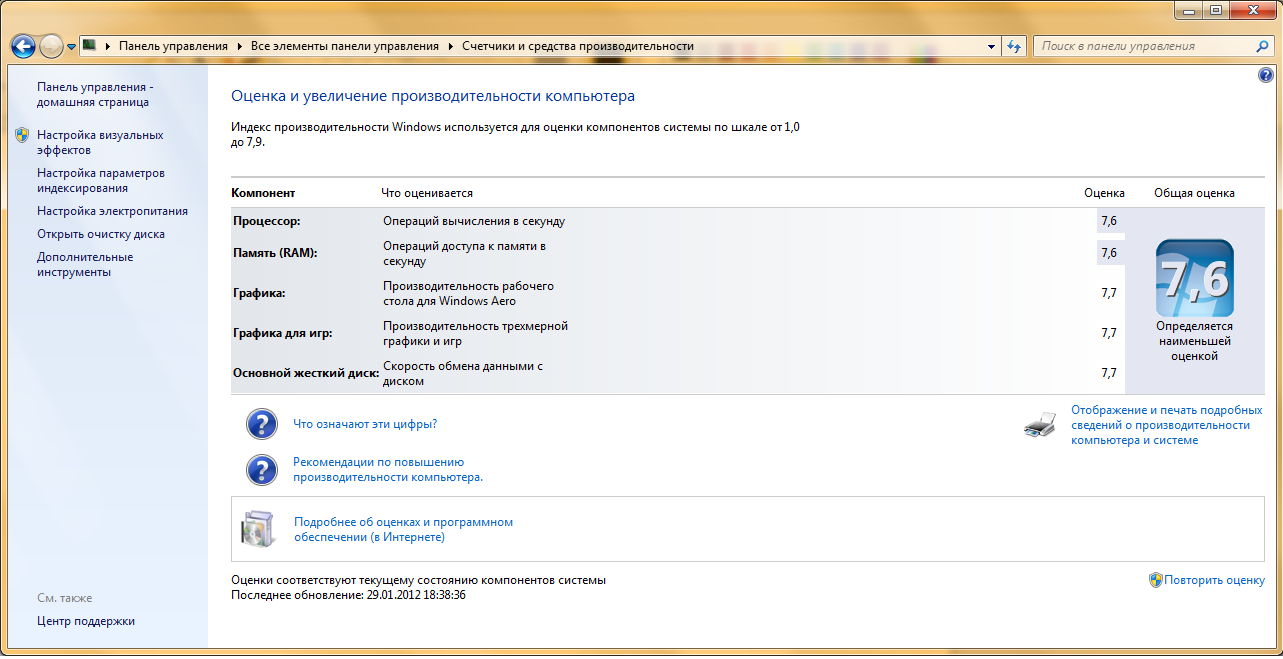Open Рекомендации по повышению производительности компьютера link

[388, 470]
